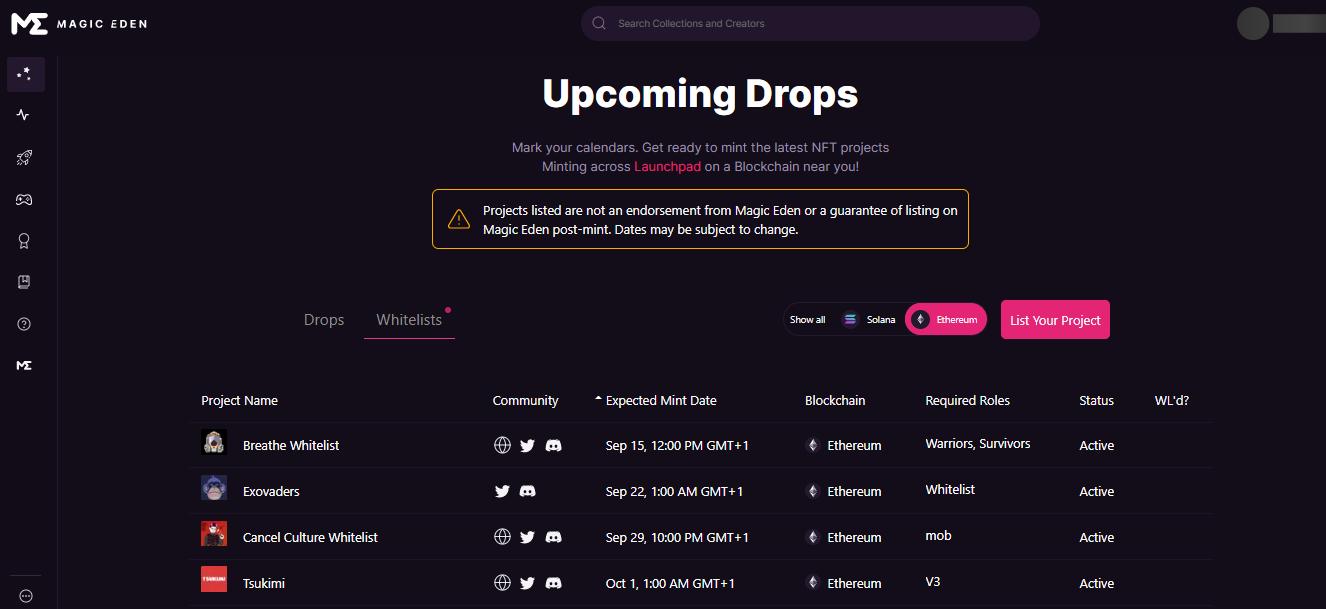Click the Search Collections and Creators field
Image resolution: width=1326 pixels, height=609 pixels.
[x=810, y=24]
